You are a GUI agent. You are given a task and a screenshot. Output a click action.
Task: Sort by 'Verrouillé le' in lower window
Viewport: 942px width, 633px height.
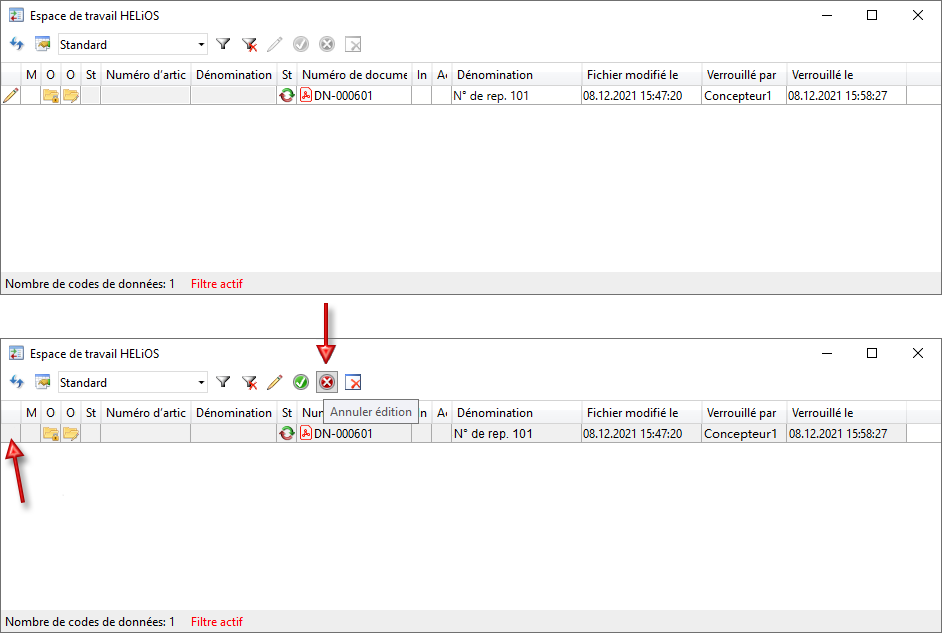[x=846, y=413]
